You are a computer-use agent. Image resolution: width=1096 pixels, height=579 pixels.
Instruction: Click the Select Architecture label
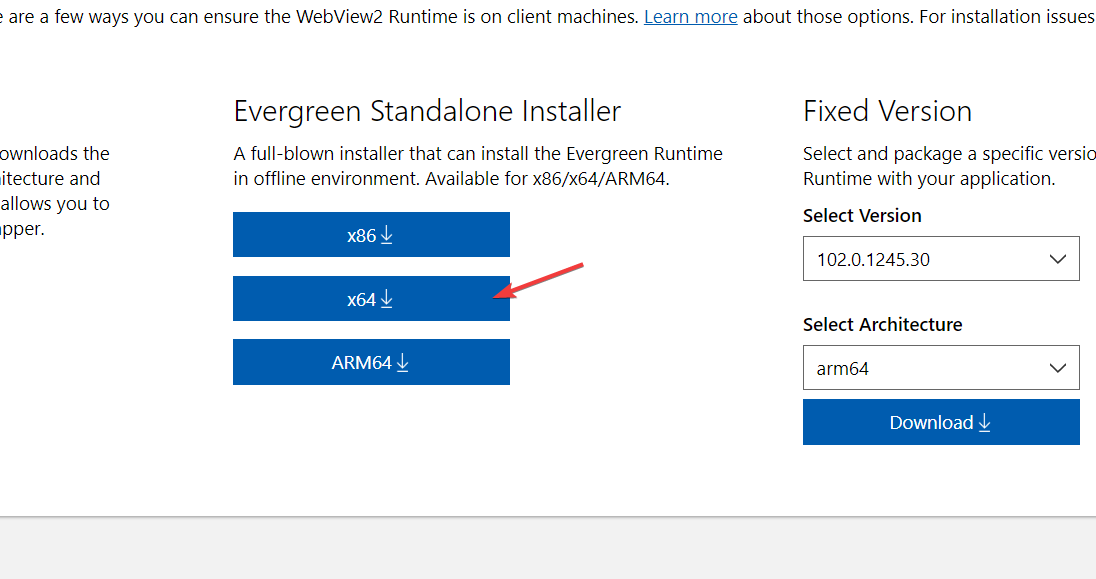[x=882, y=325]
